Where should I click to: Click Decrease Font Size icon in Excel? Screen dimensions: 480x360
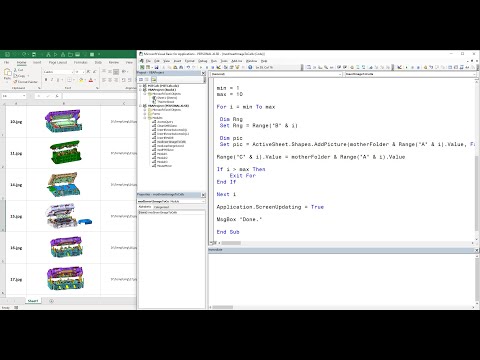95,72
